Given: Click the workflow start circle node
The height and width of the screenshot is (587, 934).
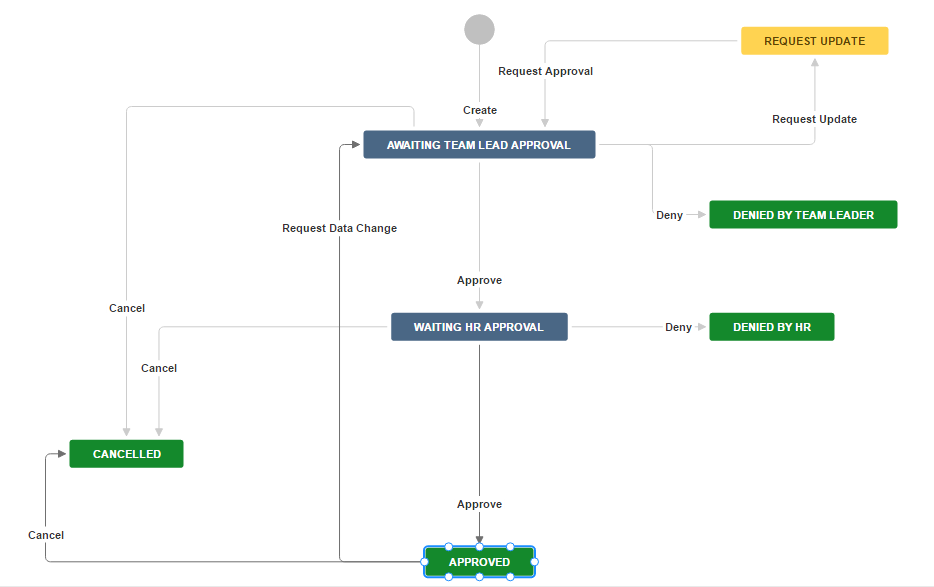Looking at the screenshot, I should point(479,30).
